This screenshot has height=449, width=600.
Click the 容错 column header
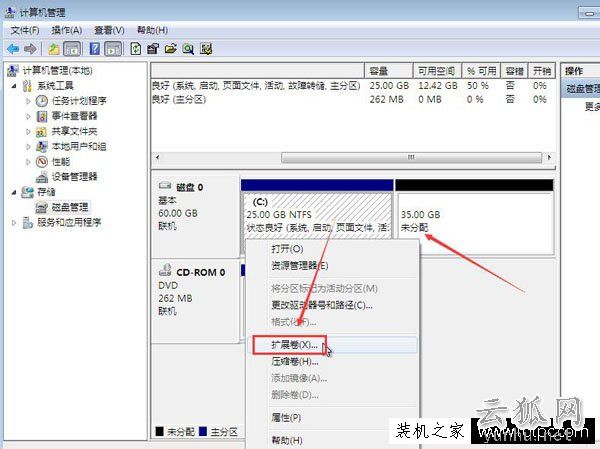tap(514, 71)
